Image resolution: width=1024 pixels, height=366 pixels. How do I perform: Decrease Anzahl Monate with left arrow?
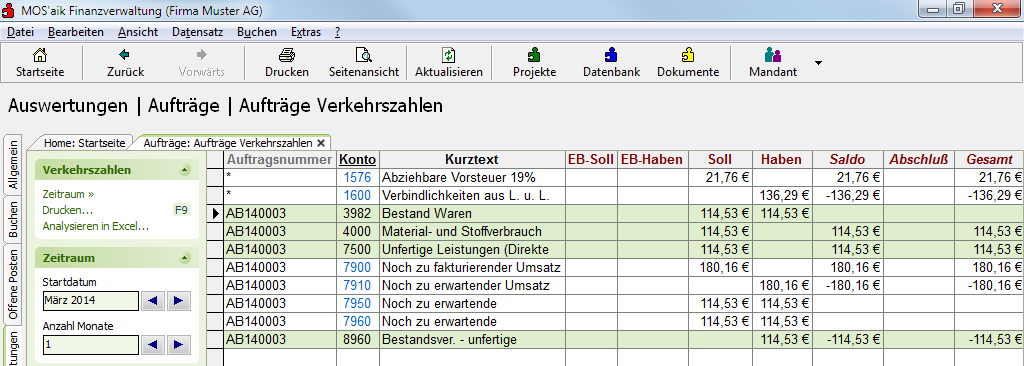point(153,344)
